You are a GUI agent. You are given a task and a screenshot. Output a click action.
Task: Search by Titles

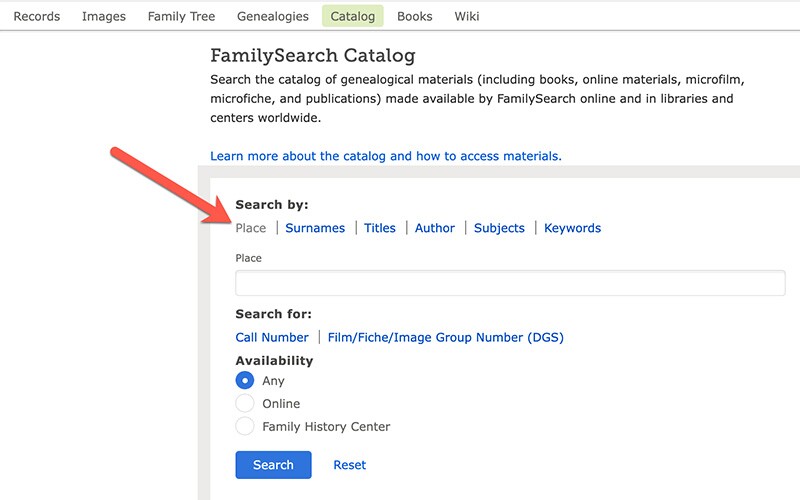(x=380, y=228)
